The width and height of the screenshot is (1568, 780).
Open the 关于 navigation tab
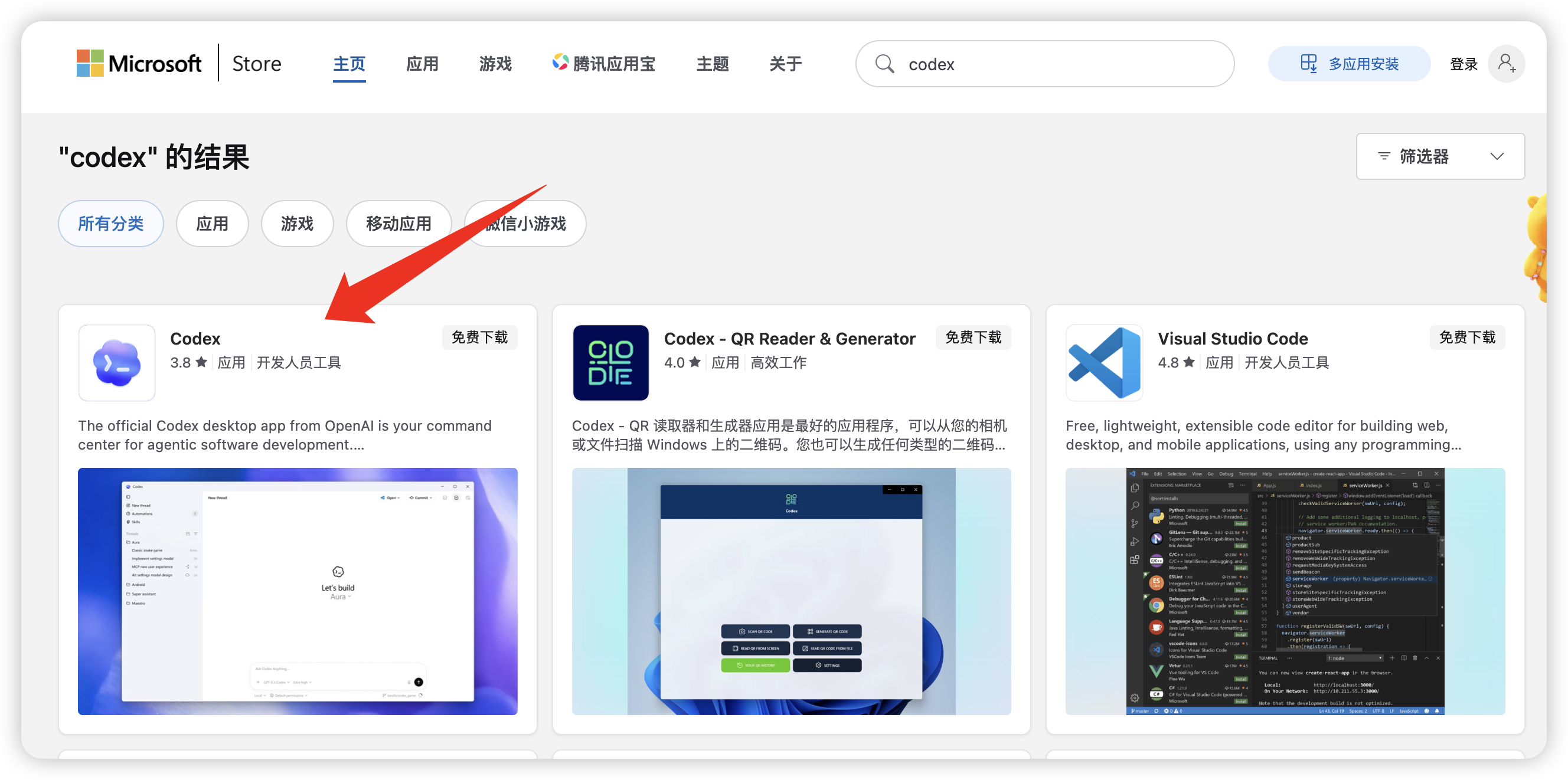[x=785, y=64]
